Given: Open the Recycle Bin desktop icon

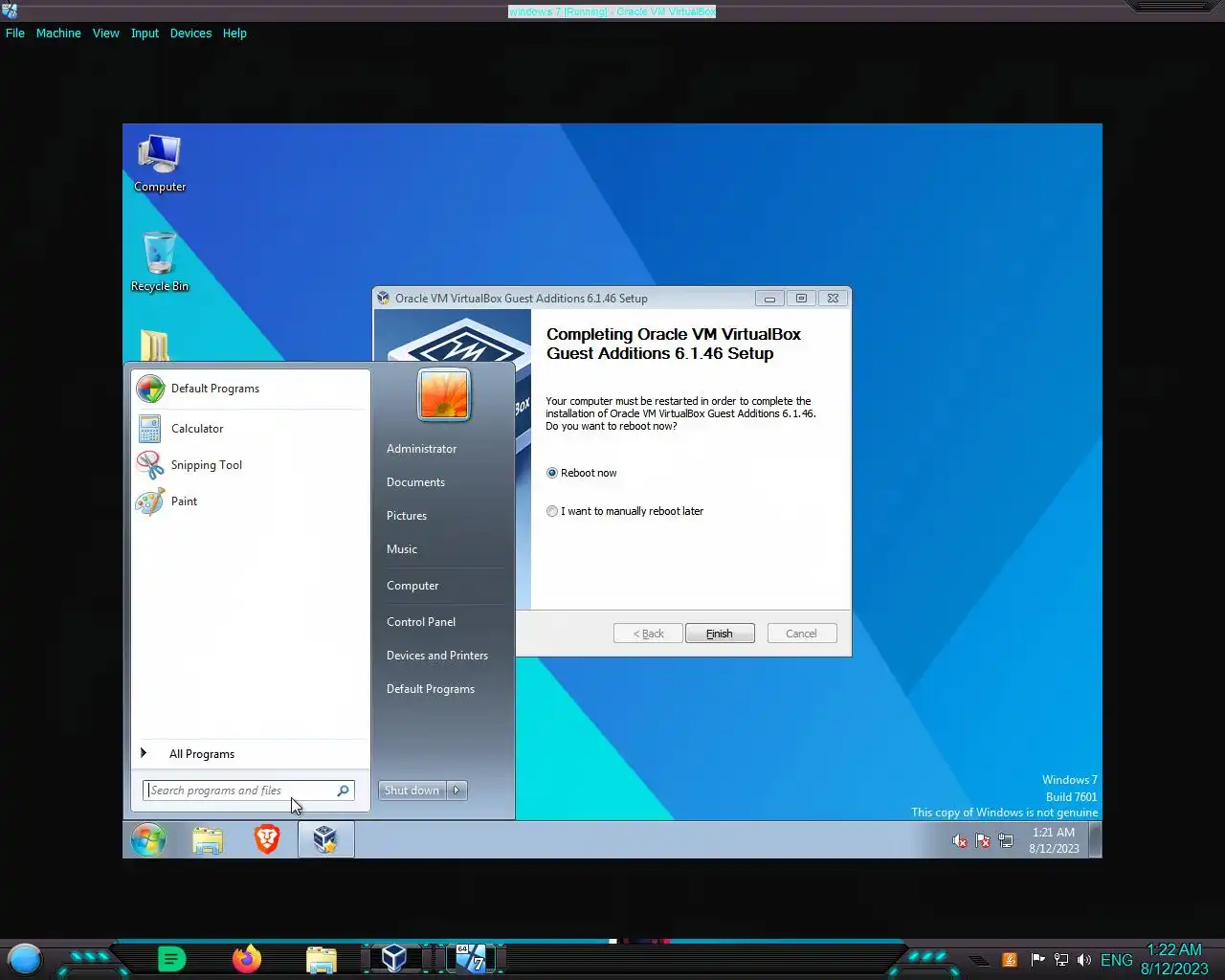Looking at the screenshot, I should click(160, 262).
